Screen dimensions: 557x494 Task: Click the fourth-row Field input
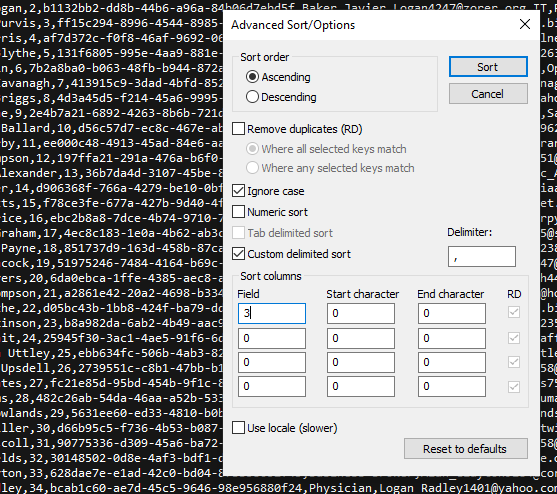pyautogui.click(x=272, y=386)
